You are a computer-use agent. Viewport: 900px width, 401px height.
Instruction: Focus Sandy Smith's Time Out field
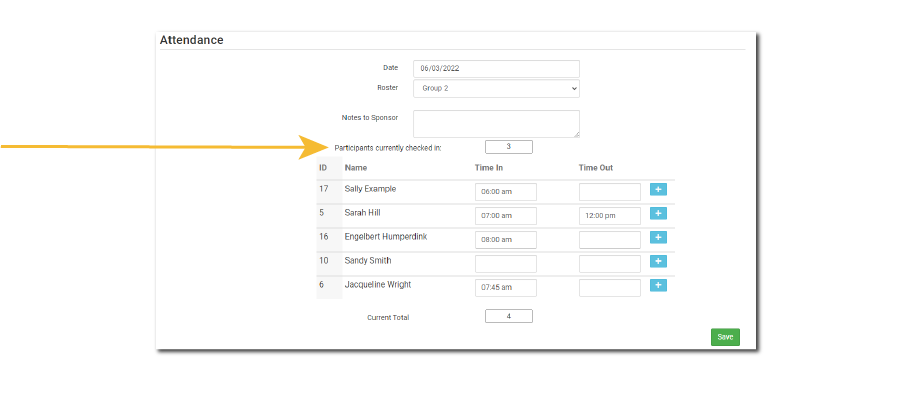click(609, 263)
